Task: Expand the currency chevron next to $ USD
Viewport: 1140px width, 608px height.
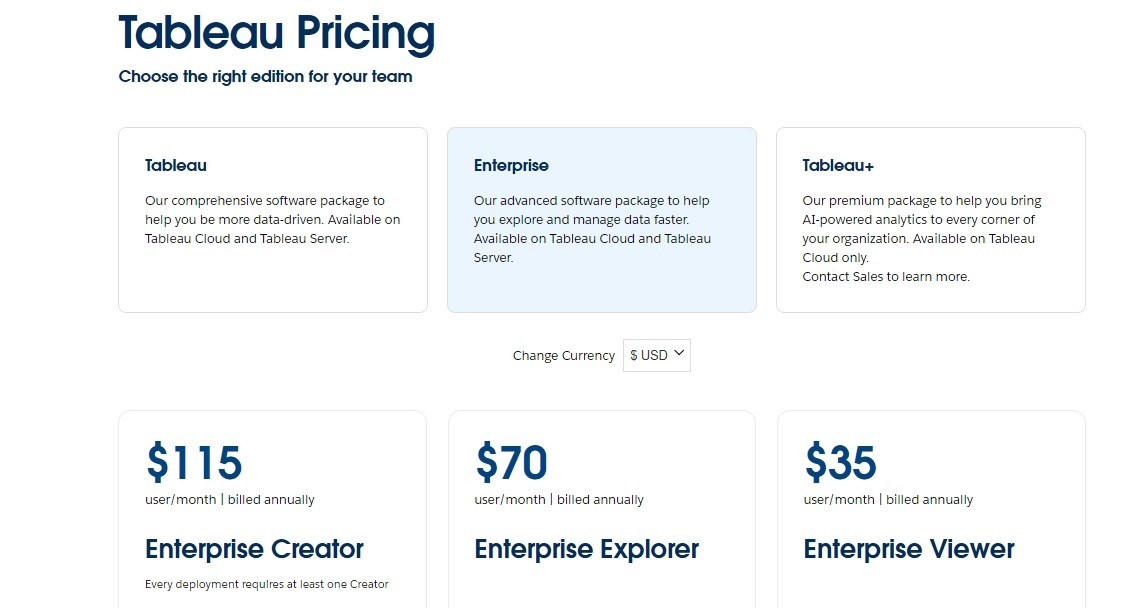Action: [678, 354]
